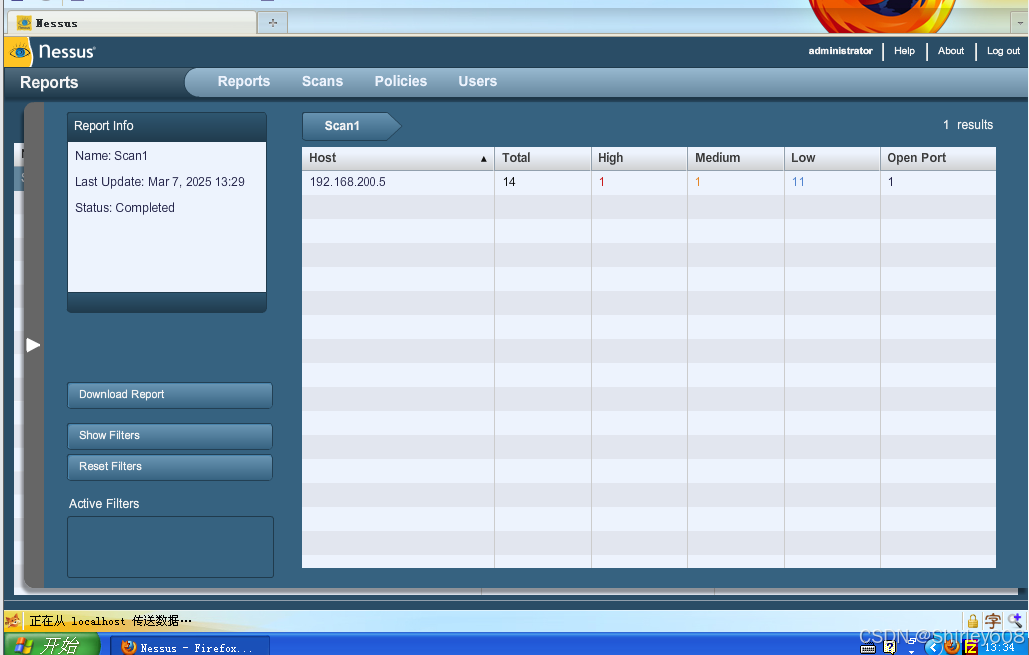Click the 1 results count label
The image size is (1029, 655).
tap(968, 125)
